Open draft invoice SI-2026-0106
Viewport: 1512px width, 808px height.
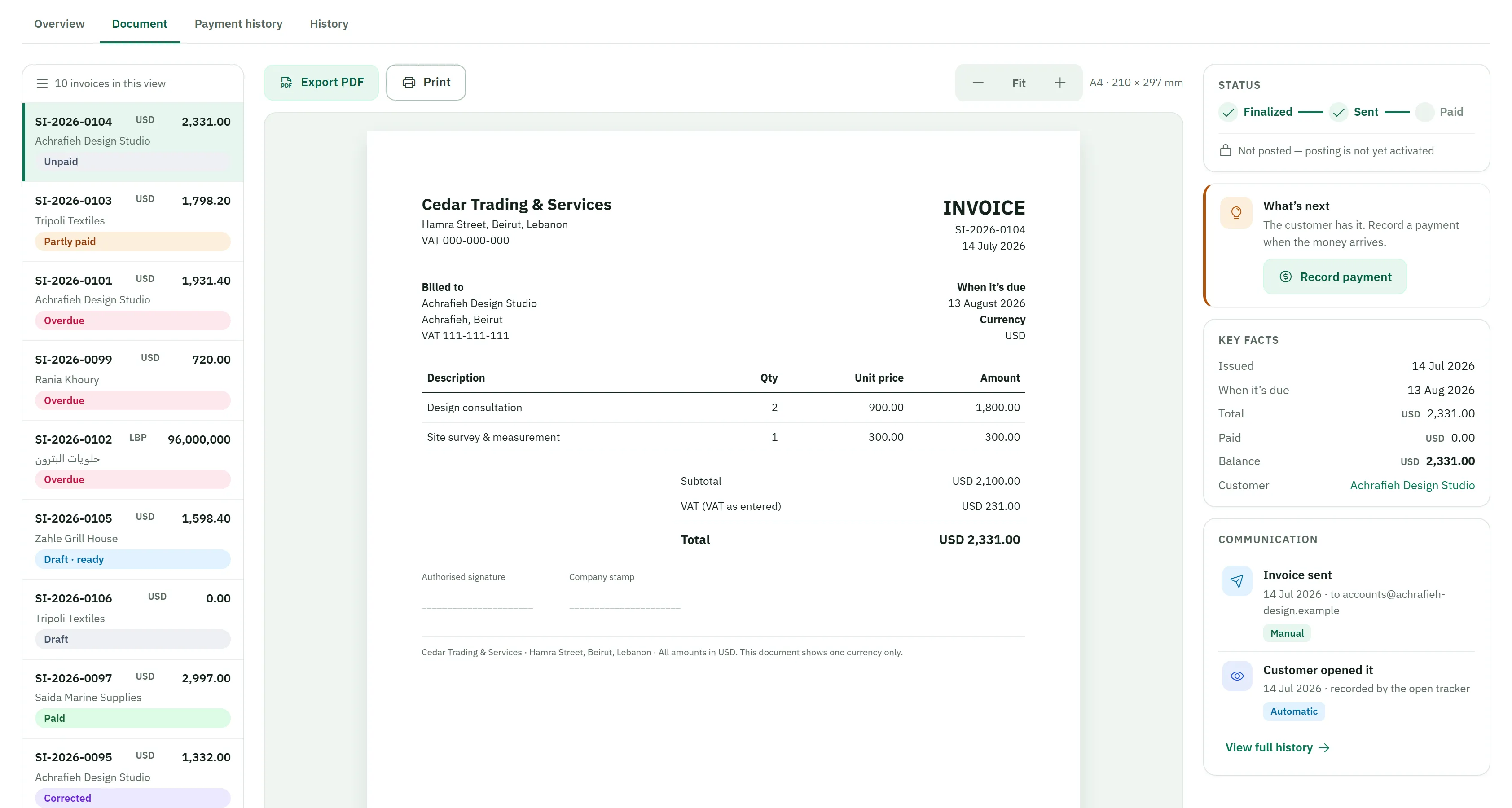click(133, 619)
